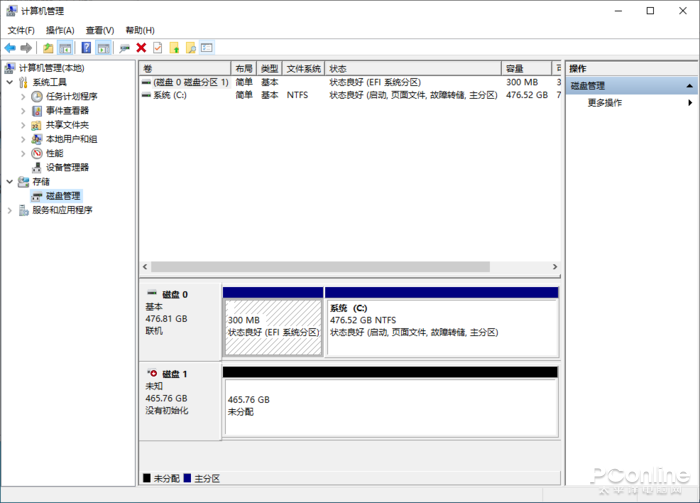Expand the 性能 node

tap(23, 154)
